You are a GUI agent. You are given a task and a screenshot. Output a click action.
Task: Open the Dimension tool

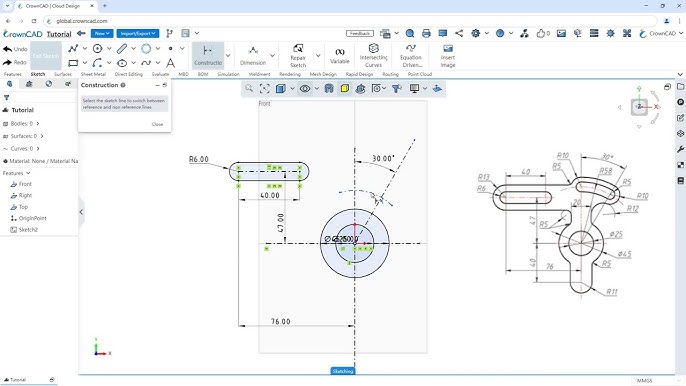pos(253,56)
